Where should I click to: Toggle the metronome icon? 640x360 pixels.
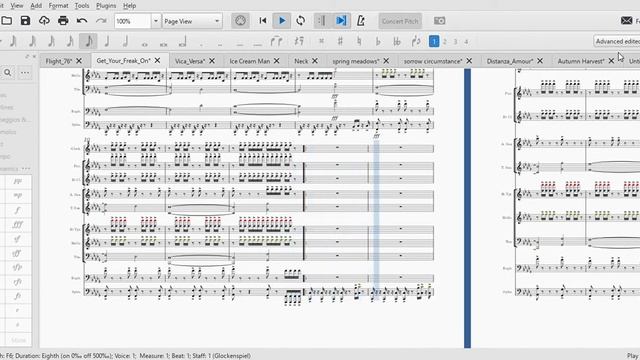click(x=361, y=20)
